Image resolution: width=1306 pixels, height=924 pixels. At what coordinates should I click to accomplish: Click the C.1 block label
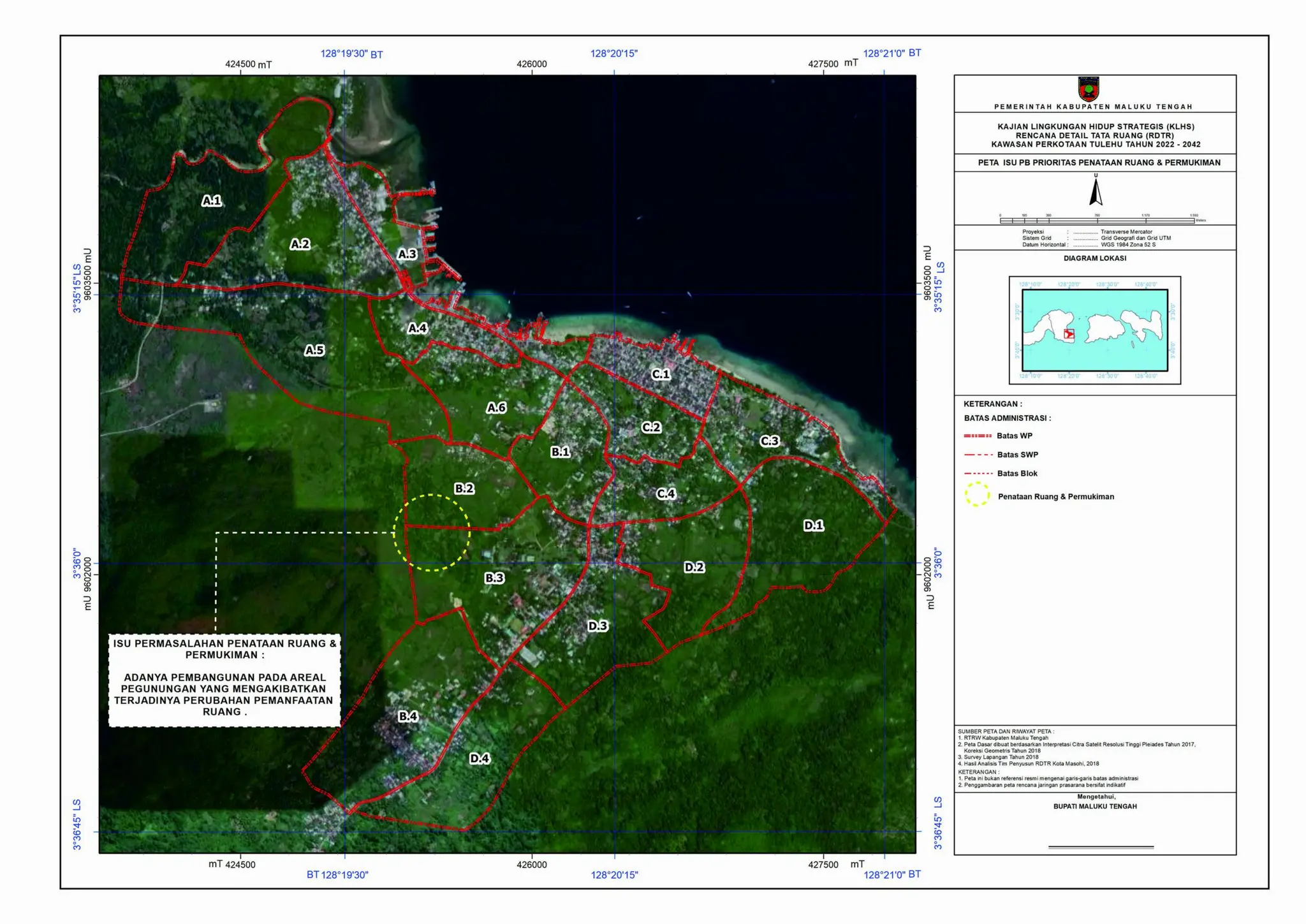[x=661, y=374]
